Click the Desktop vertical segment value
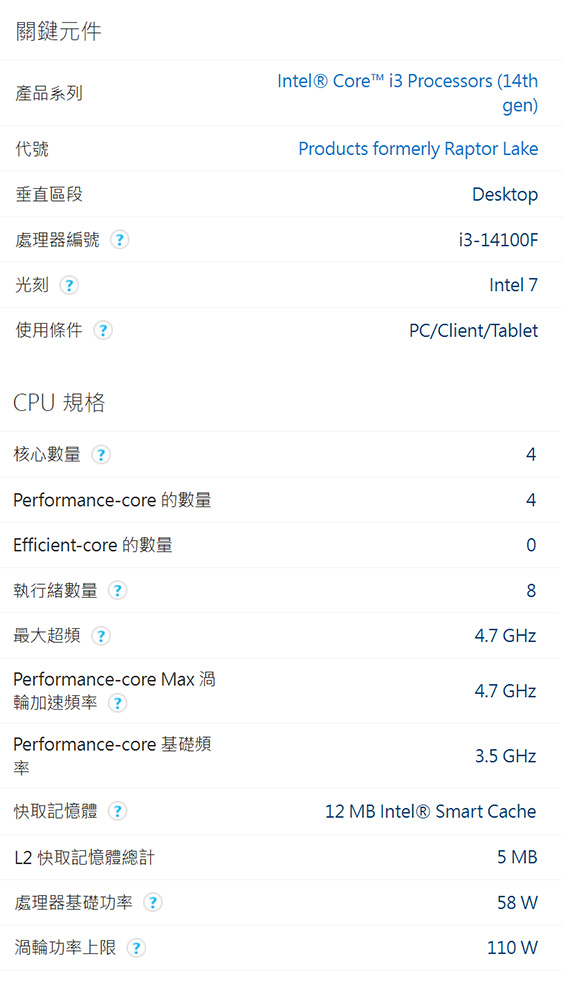Image resolution: width=570 pixels, height=992 pixels. pos(505,195)
